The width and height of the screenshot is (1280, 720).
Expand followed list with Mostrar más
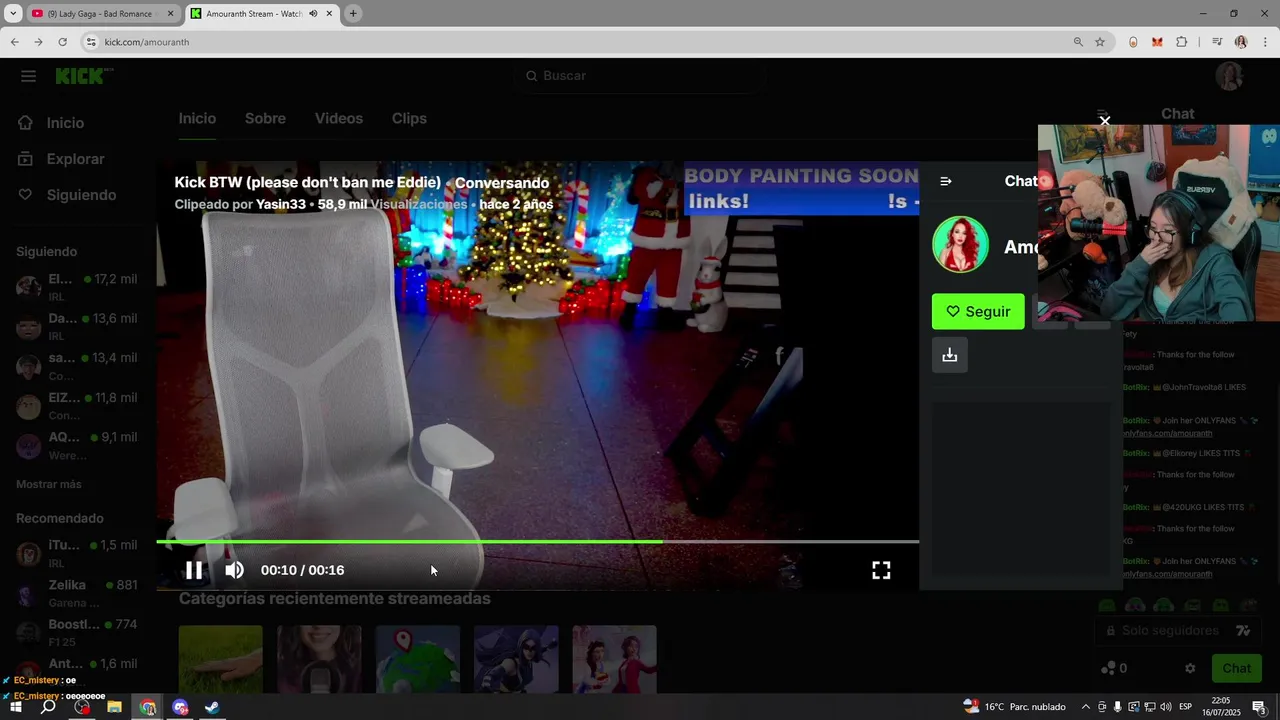[49, 484]
